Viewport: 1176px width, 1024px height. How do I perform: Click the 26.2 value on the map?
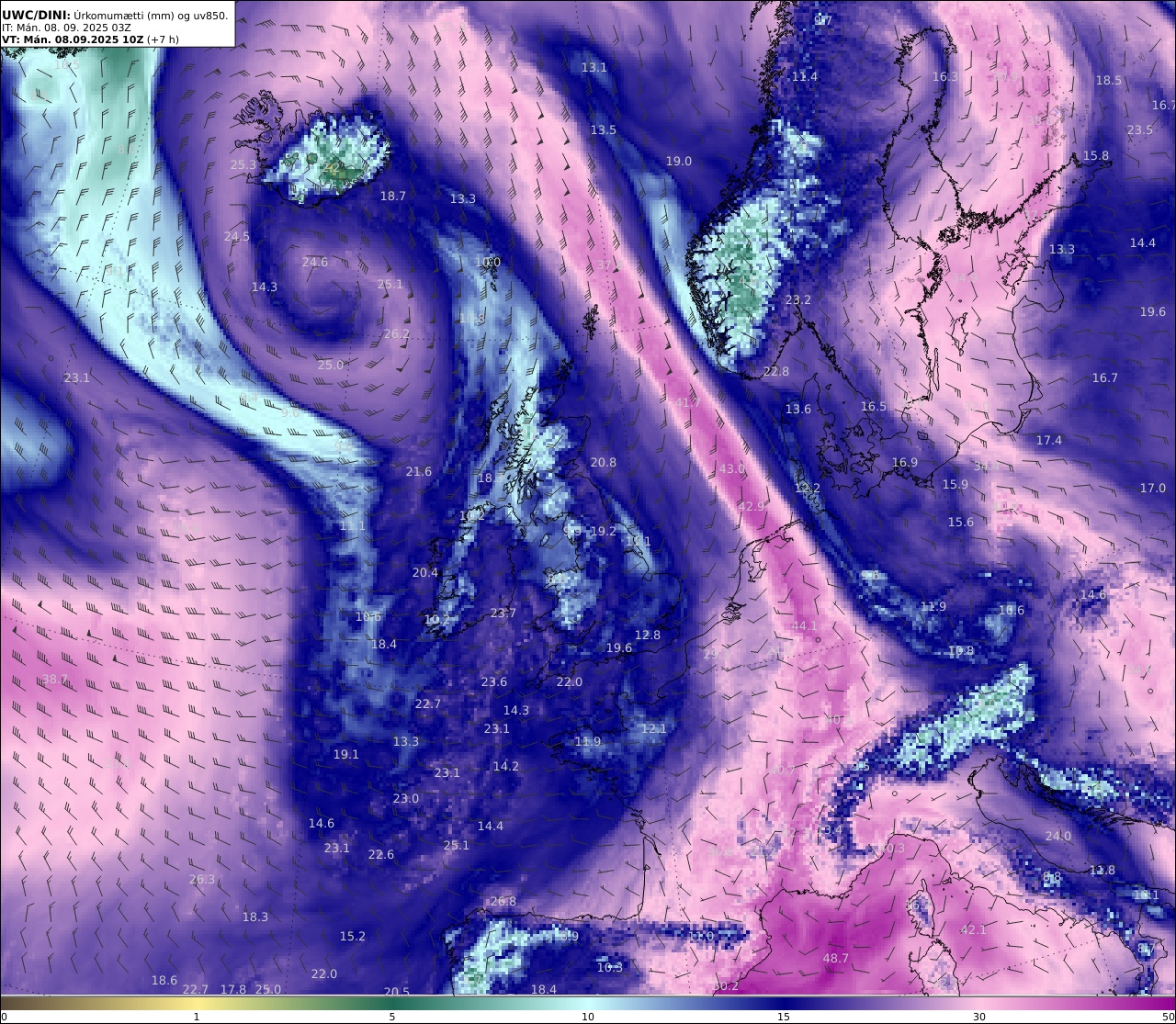(x=397, y=333)
